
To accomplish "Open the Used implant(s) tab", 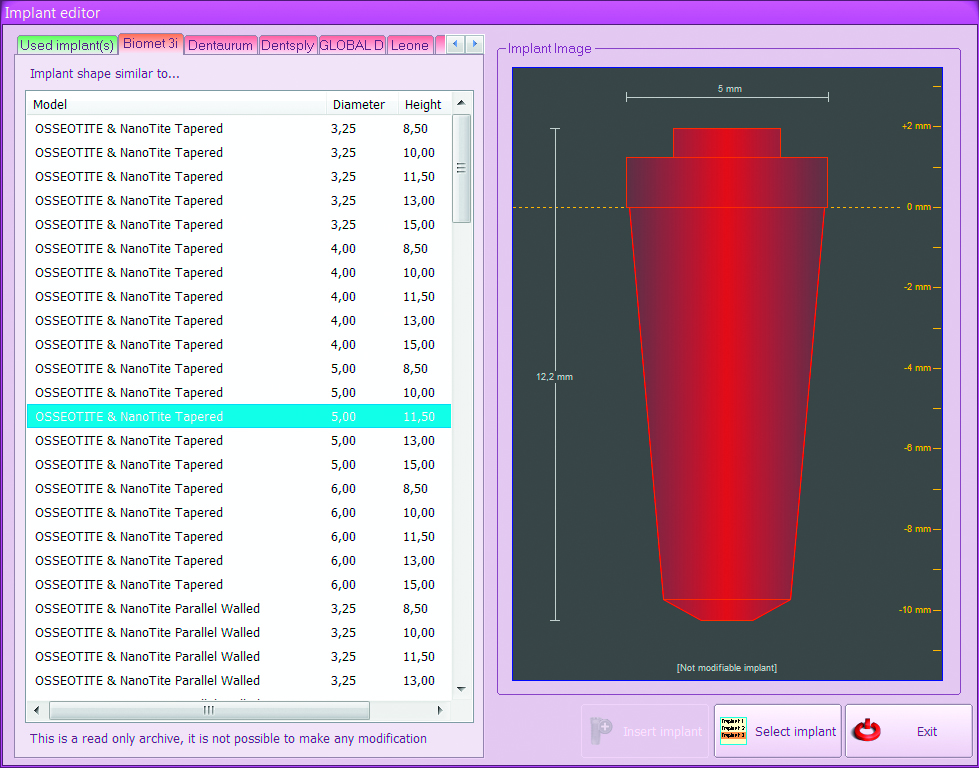I will [67, 45].
